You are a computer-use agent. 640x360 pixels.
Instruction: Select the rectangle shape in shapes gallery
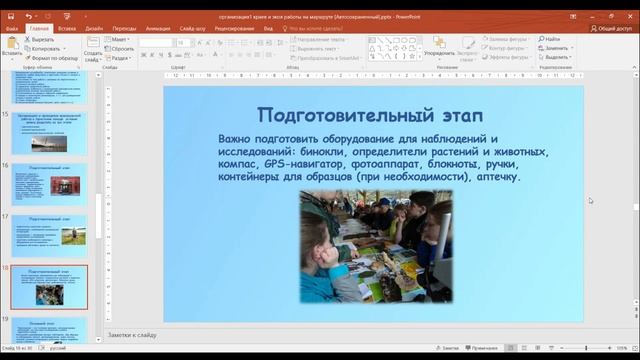(396, 40)
